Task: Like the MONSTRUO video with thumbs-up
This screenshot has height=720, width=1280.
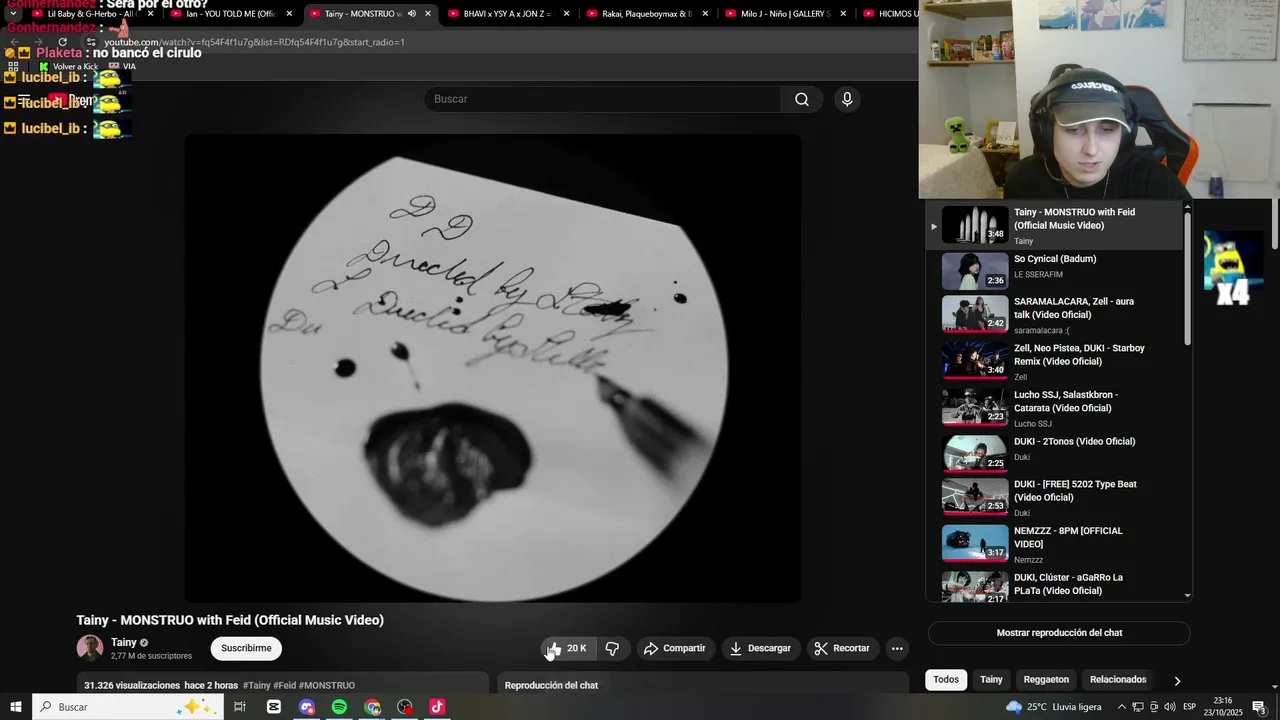Action: [x=567, y=648]
